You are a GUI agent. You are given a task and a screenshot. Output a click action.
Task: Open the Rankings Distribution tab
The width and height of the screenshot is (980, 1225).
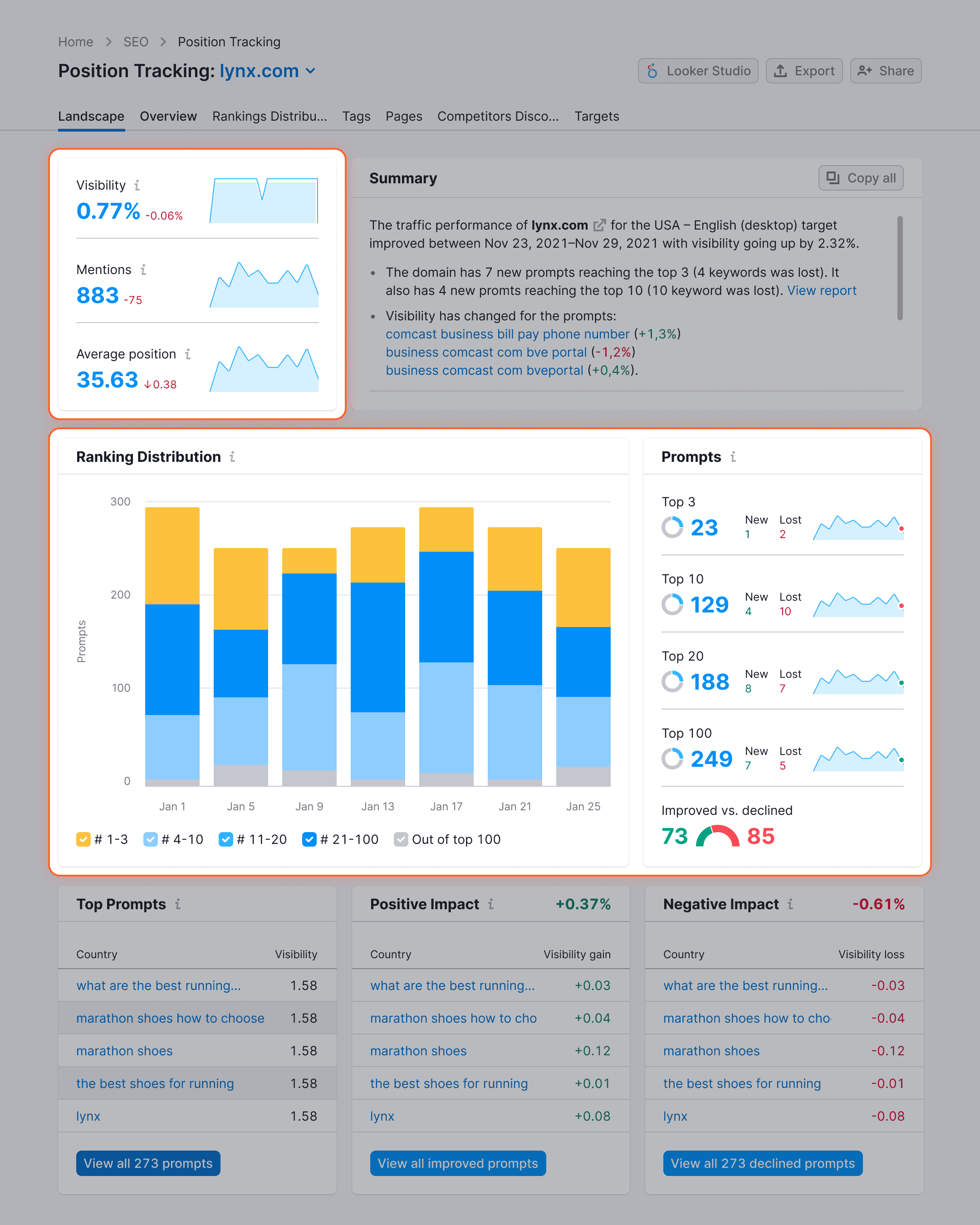(269, 116)
